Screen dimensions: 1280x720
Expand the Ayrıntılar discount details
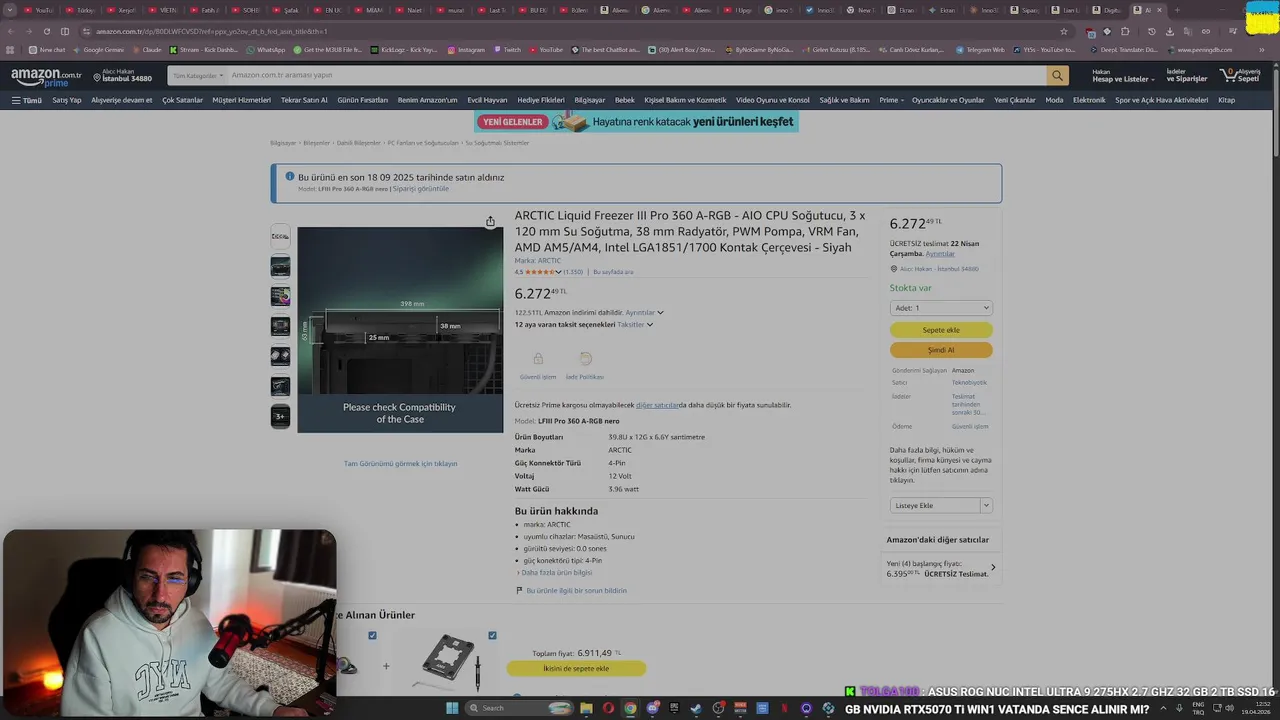[644, 313]
